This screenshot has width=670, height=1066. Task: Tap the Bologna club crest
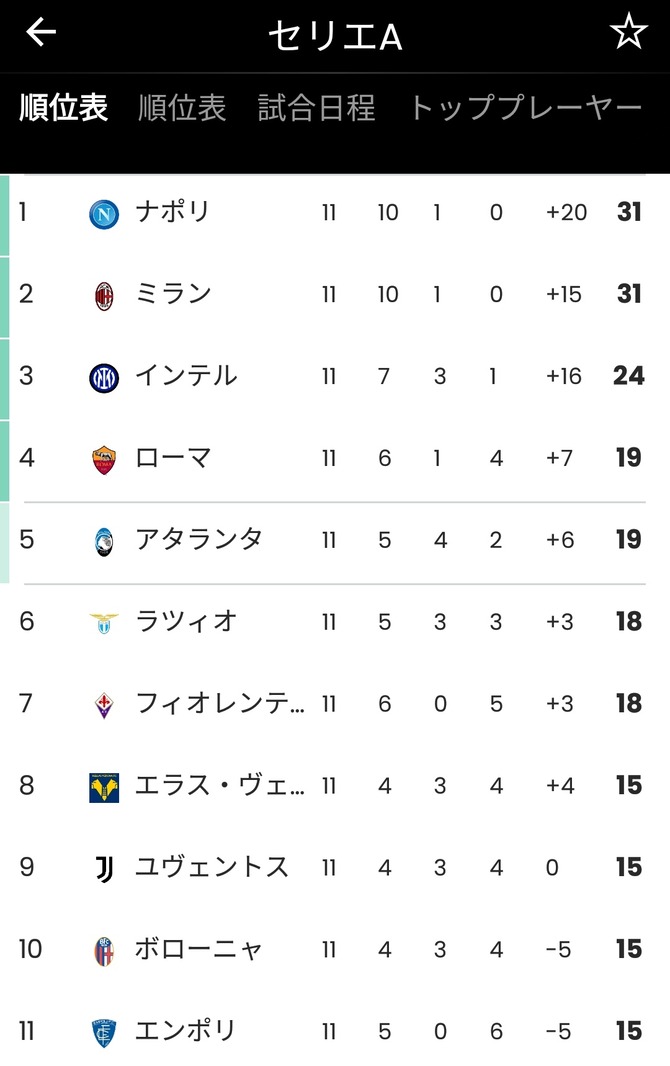click(104, 951)
